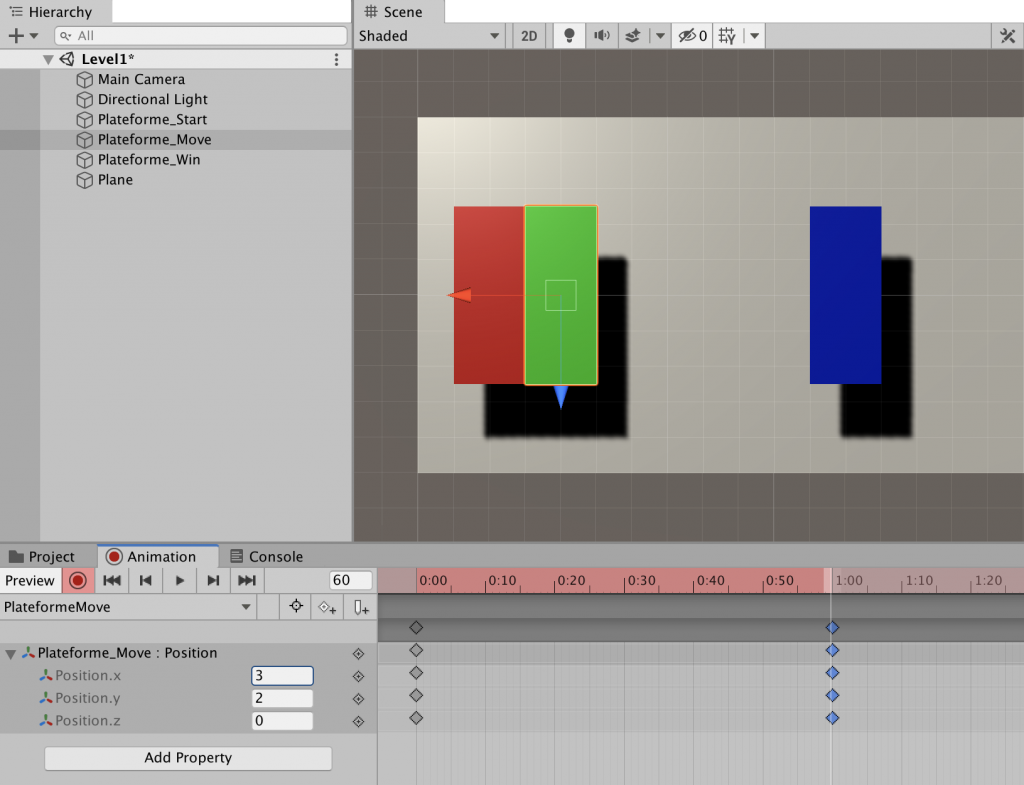Image resolution: width=1024 pixels, height=785 pixels.
Task: Click the Add Keyframe icon
Action: [327, 607]
